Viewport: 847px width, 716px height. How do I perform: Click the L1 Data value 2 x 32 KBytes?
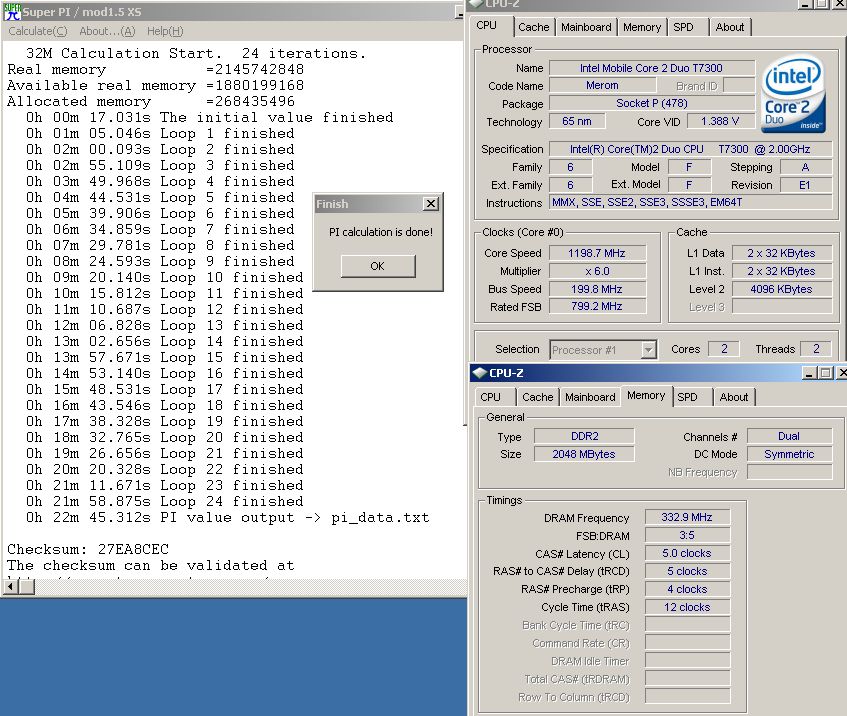pos(782,253)
